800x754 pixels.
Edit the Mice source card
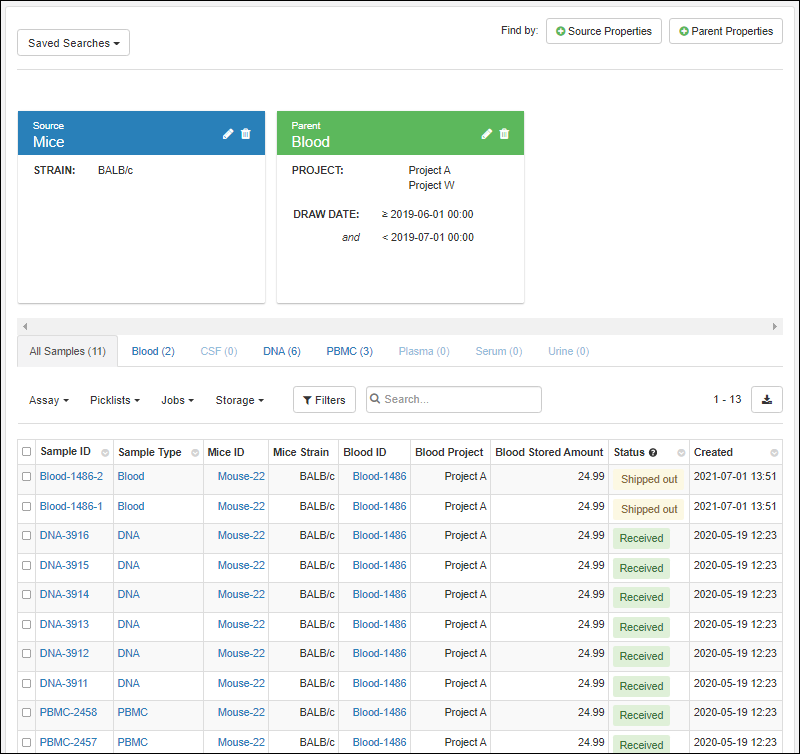(x=228, y=134)
